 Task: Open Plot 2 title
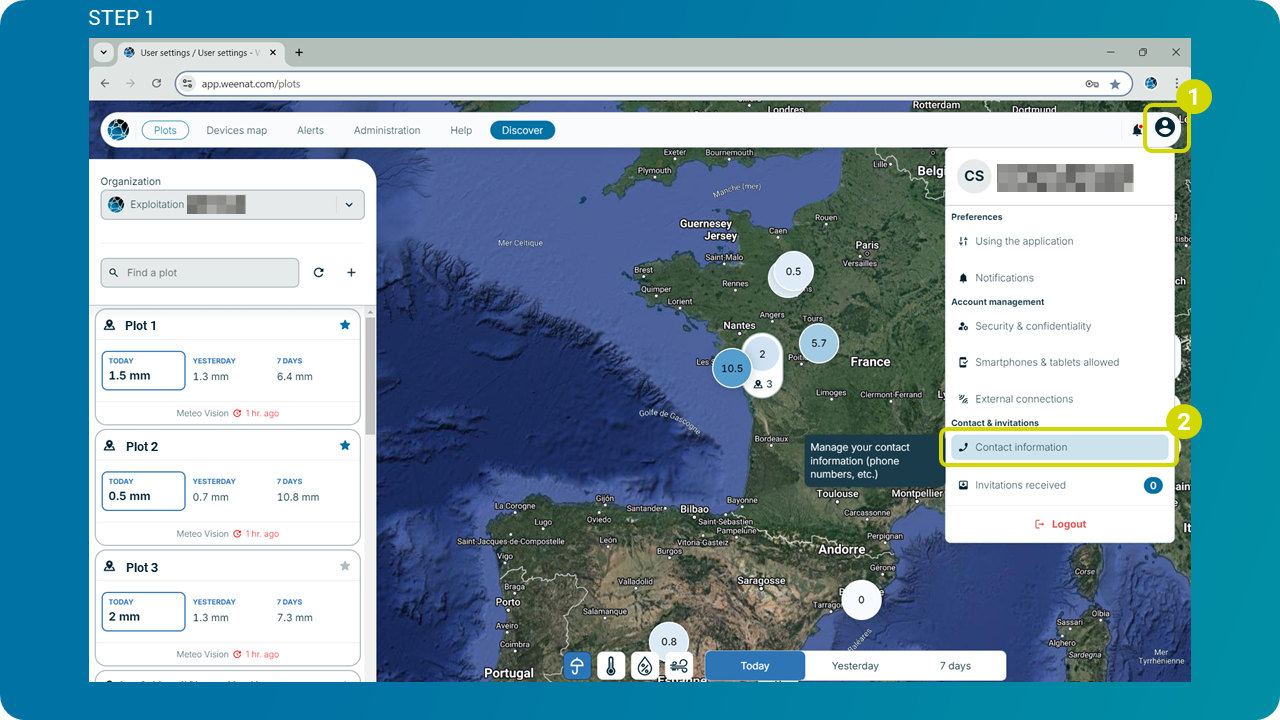[141, 447]
